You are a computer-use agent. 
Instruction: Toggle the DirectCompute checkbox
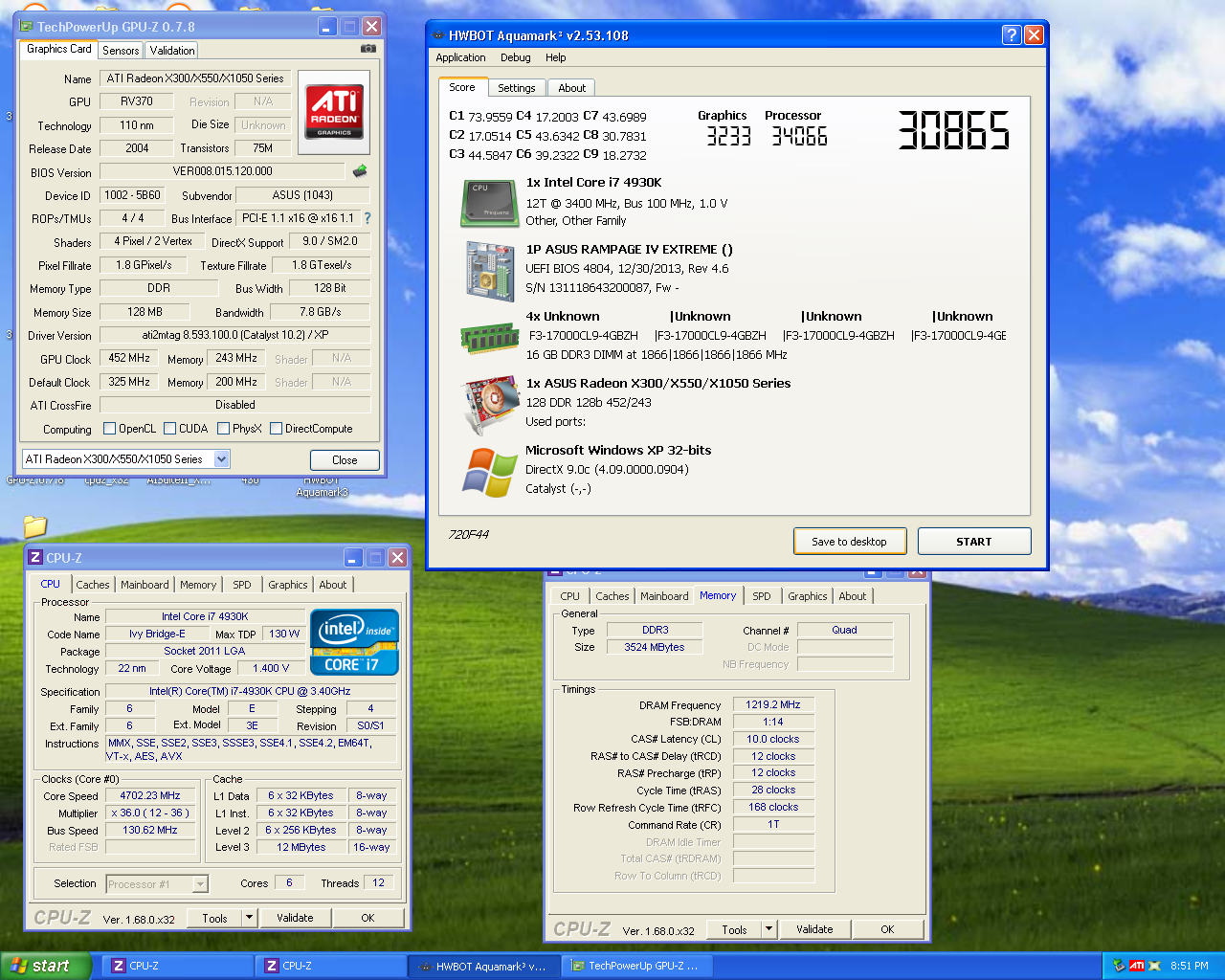[276, 429]
